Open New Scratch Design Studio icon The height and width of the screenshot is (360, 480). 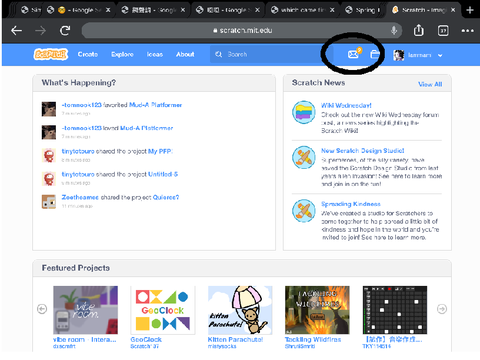[x=304, y=157]
